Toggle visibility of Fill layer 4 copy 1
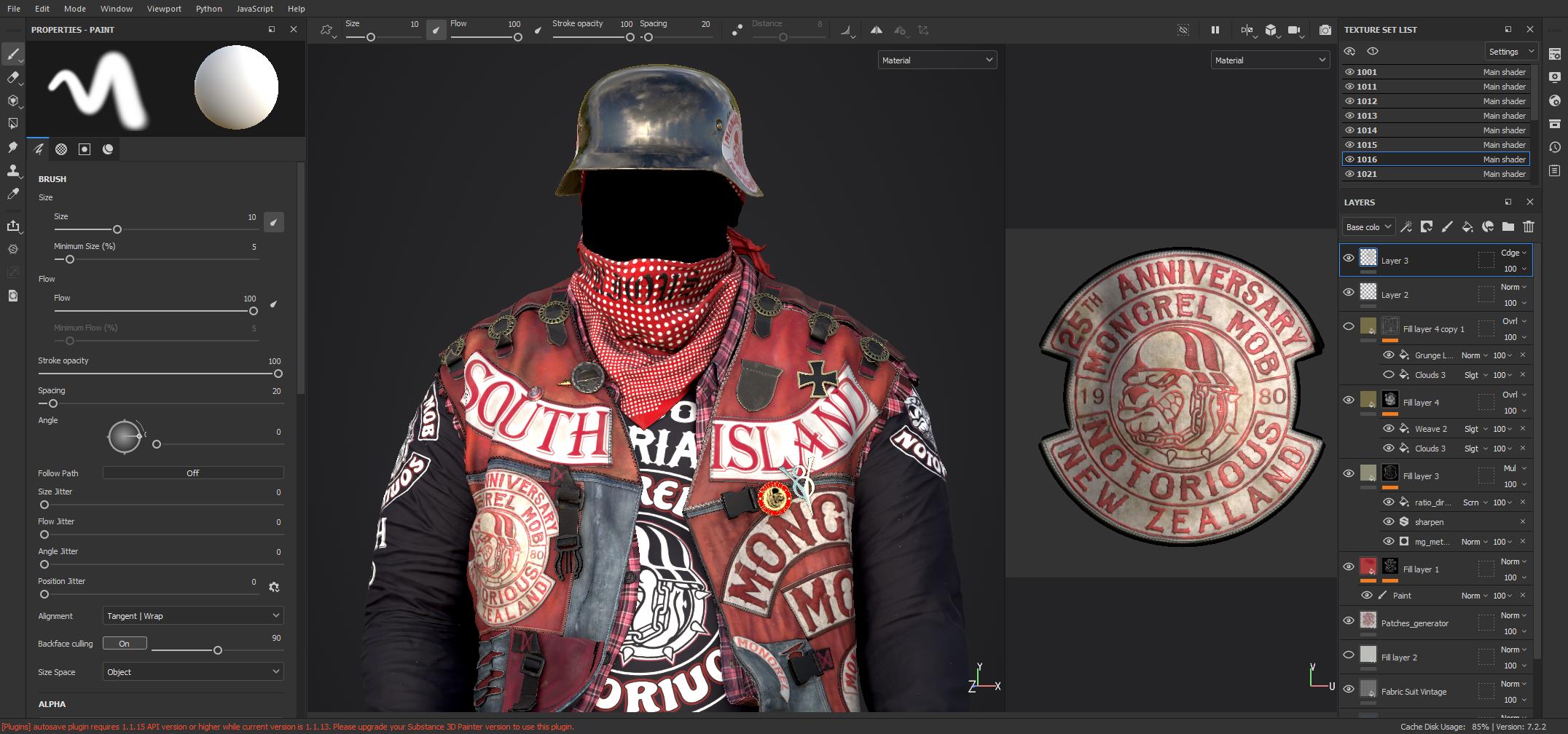1568x734 pixels. click(1349, 326)
